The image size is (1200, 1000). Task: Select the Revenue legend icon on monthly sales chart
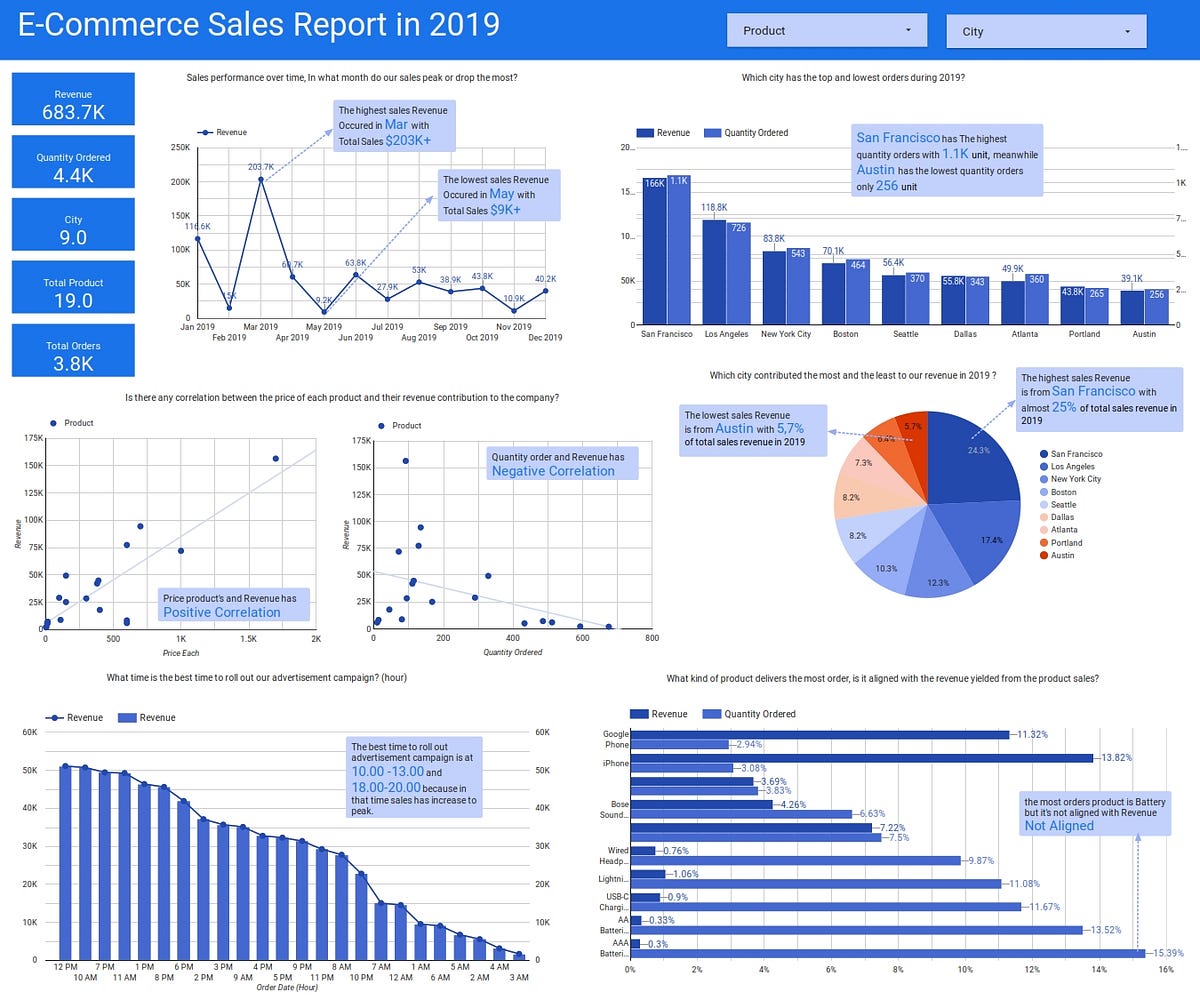coord(205,132)
